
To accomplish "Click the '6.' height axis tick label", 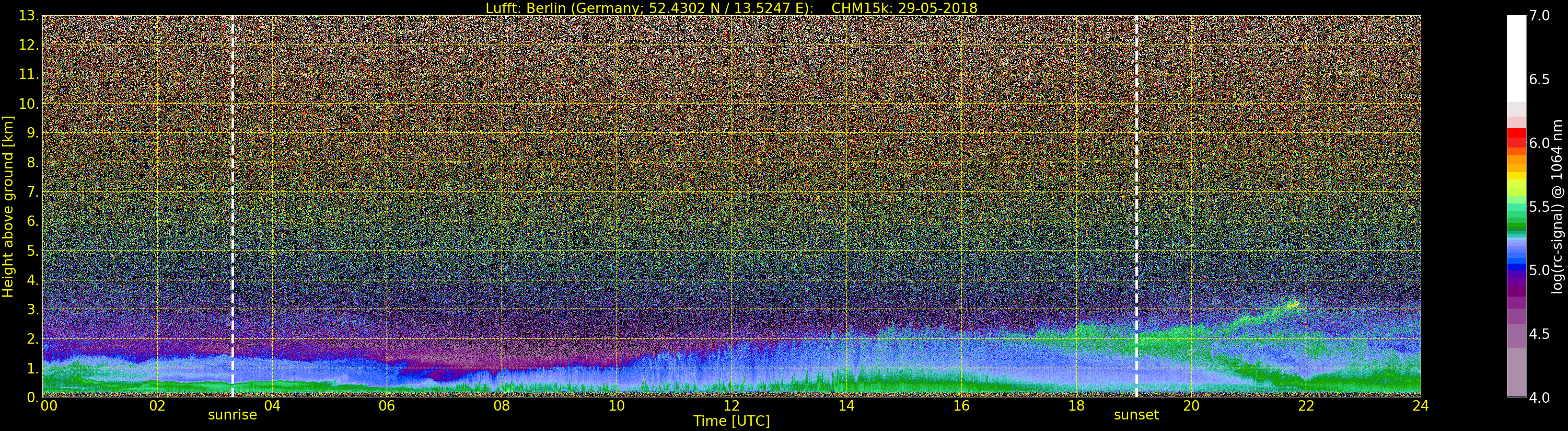I will click(33, 221).
